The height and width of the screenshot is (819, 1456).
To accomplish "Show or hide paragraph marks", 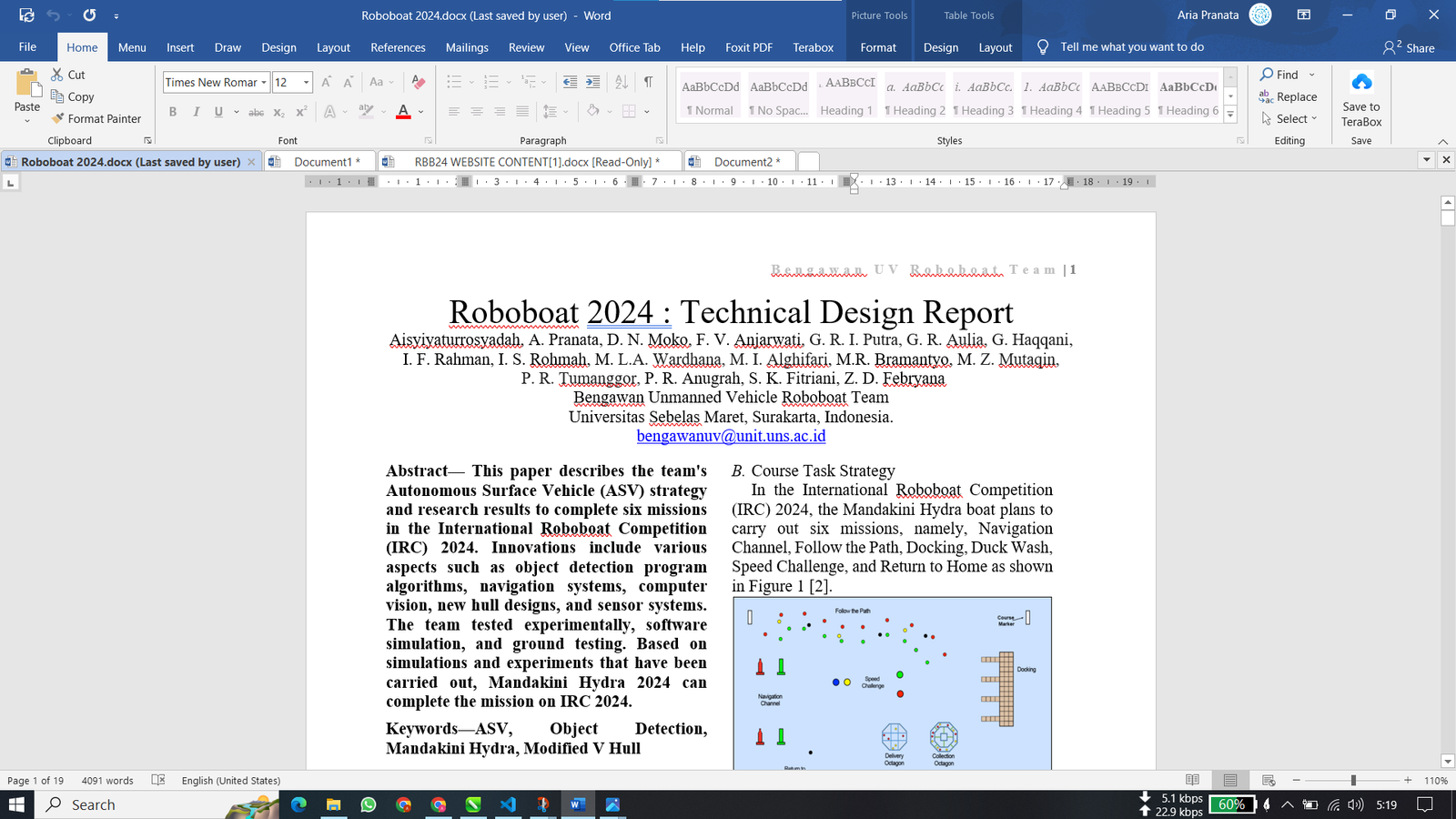I will point(648,82).
